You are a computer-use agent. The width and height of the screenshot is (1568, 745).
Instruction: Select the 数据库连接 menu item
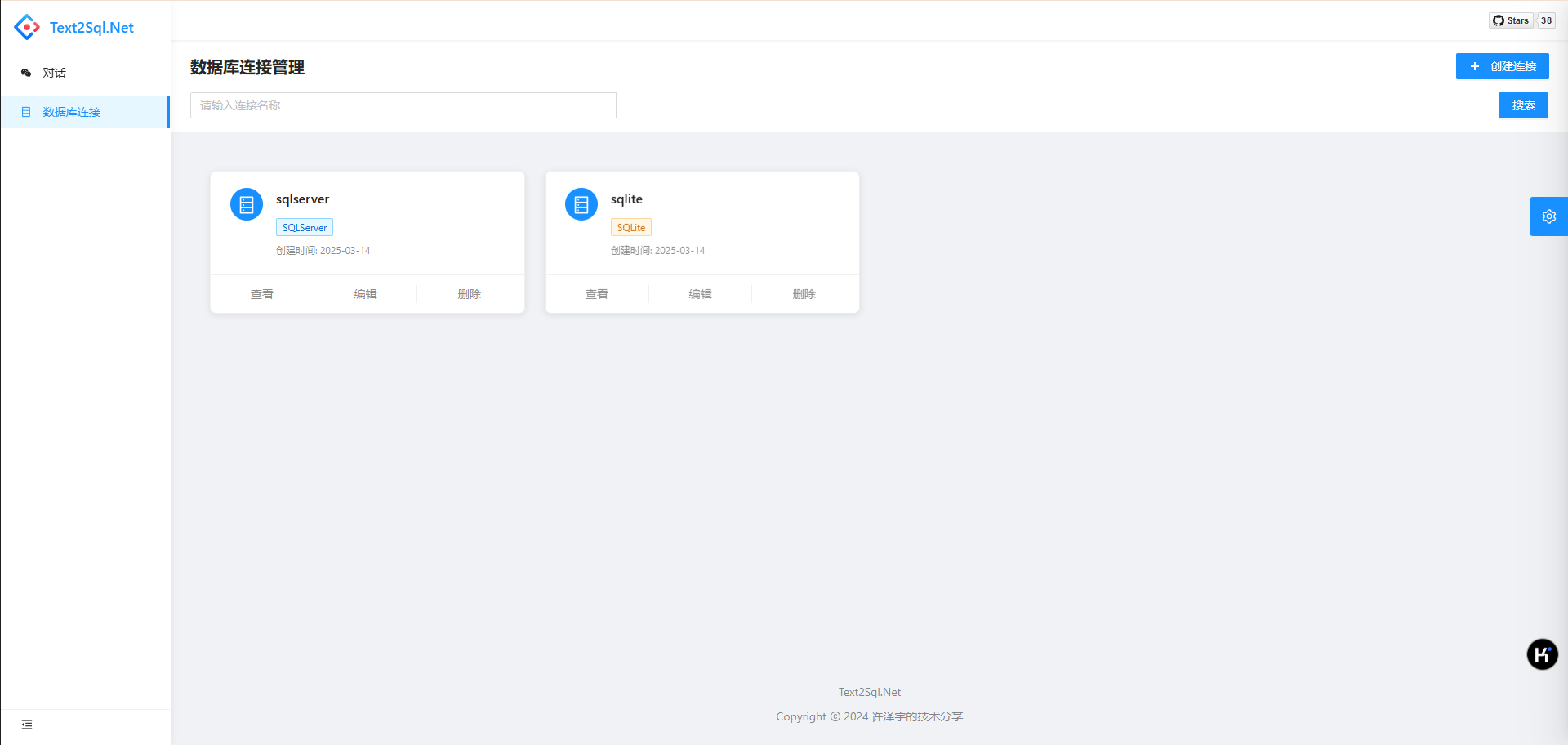pyautogui.click(x=72, y=112)
